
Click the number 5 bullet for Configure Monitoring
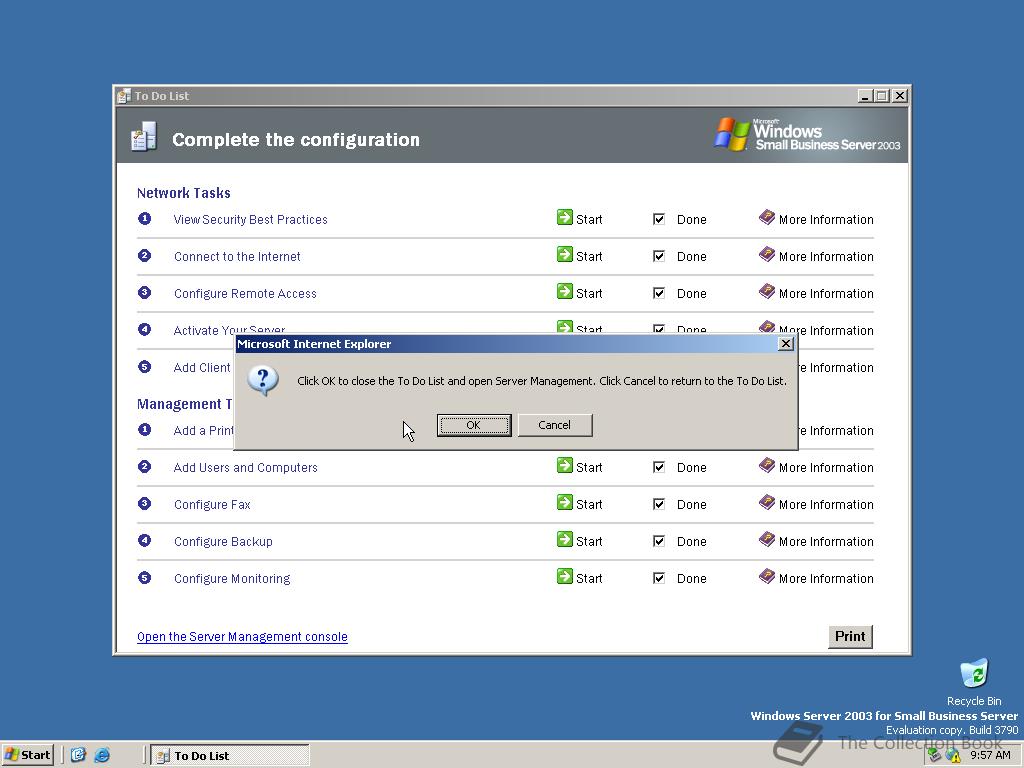click(x=144, y=577)
